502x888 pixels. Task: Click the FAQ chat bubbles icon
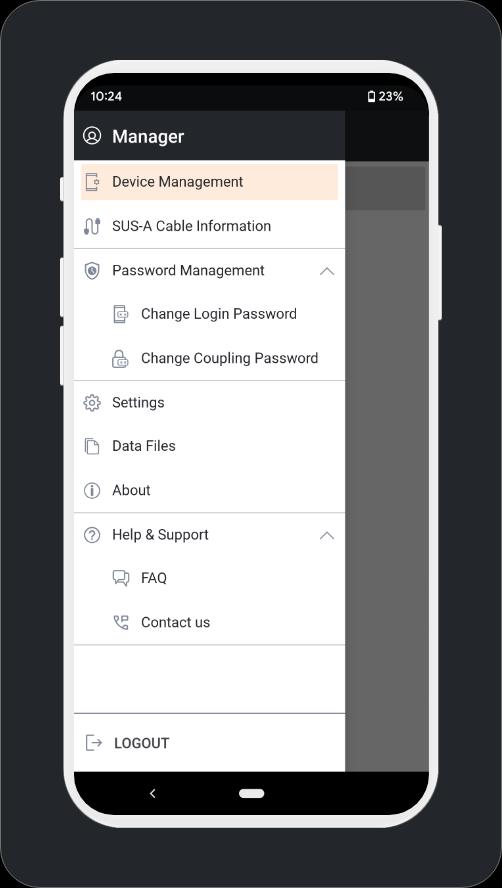(x=121, y=578)
